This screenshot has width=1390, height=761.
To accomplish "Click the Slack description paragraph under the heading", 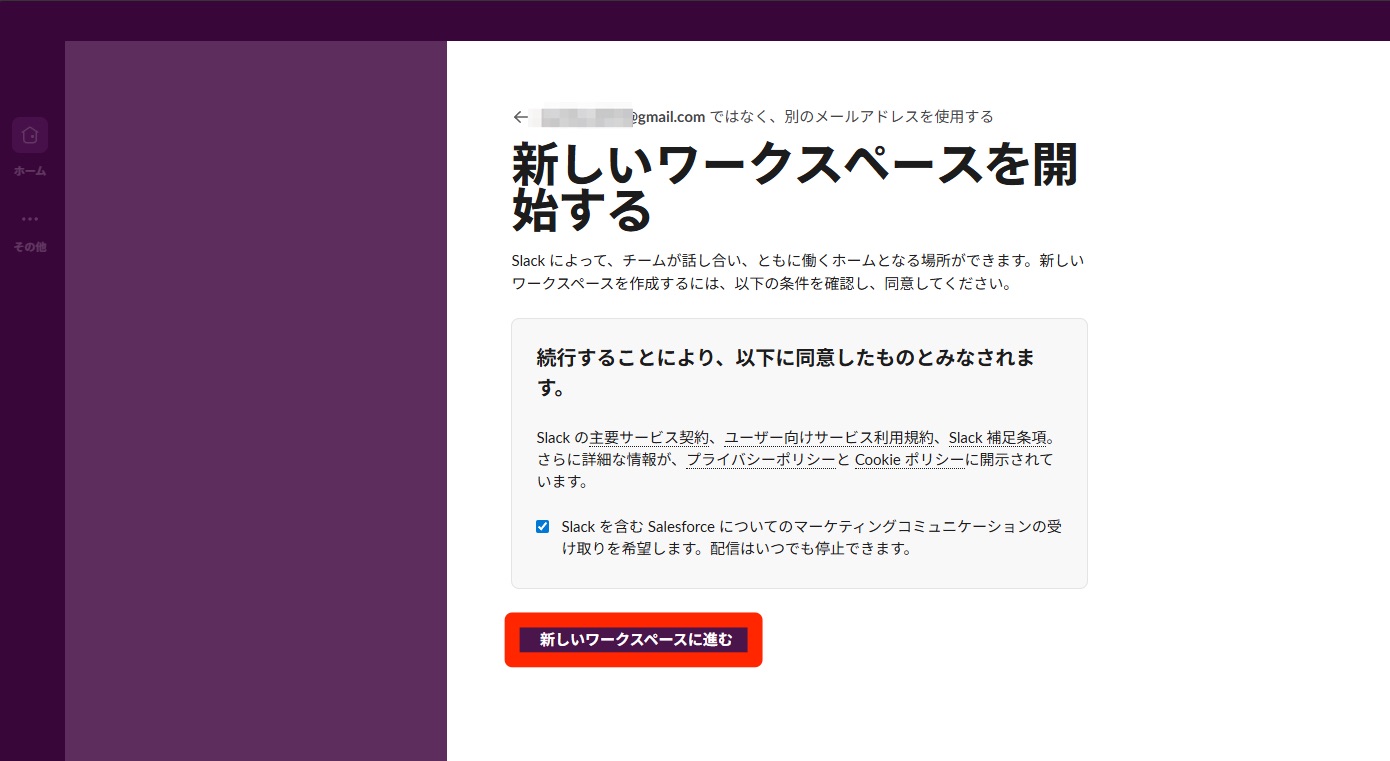I will tap(797, 272).
